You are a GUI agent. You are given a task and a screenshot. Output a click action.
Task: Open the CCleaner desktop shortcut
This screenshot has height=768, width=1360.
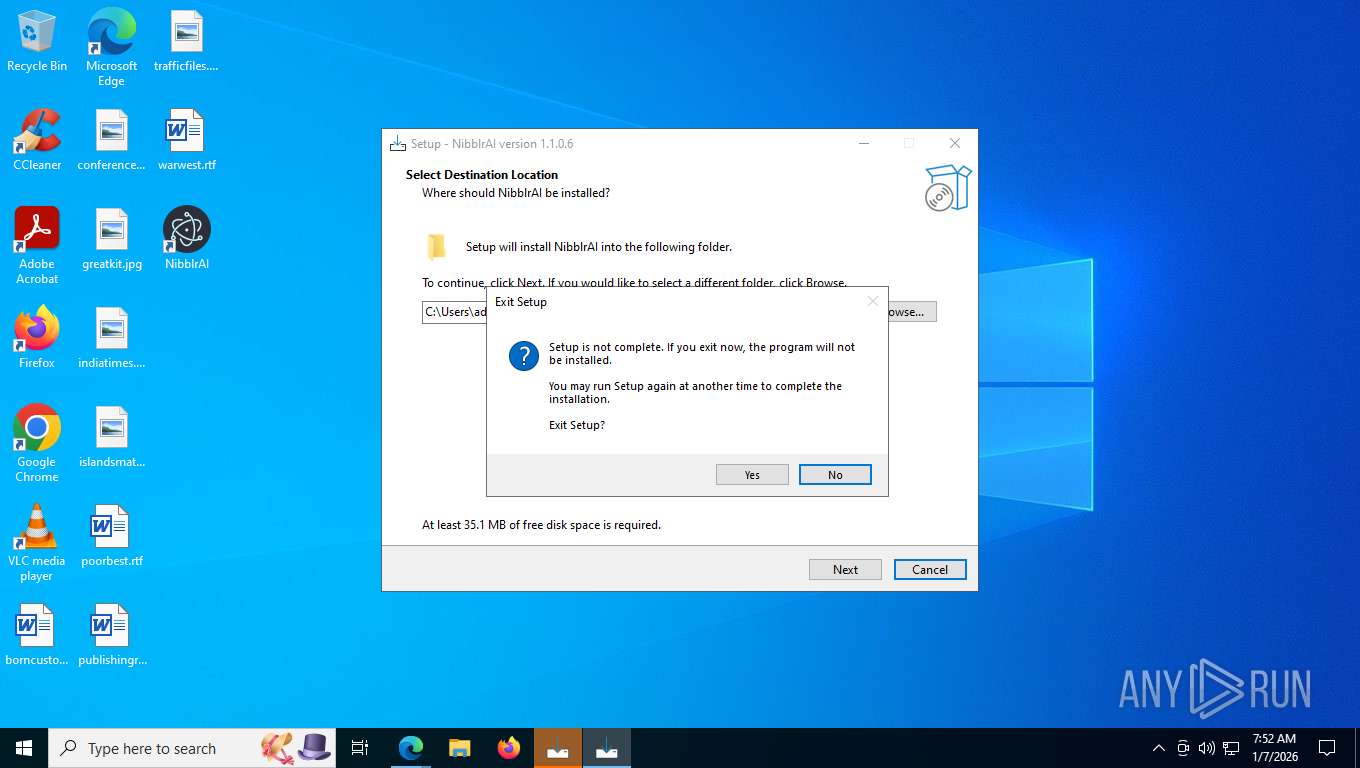pyautogui.click(x=37, y=140)
